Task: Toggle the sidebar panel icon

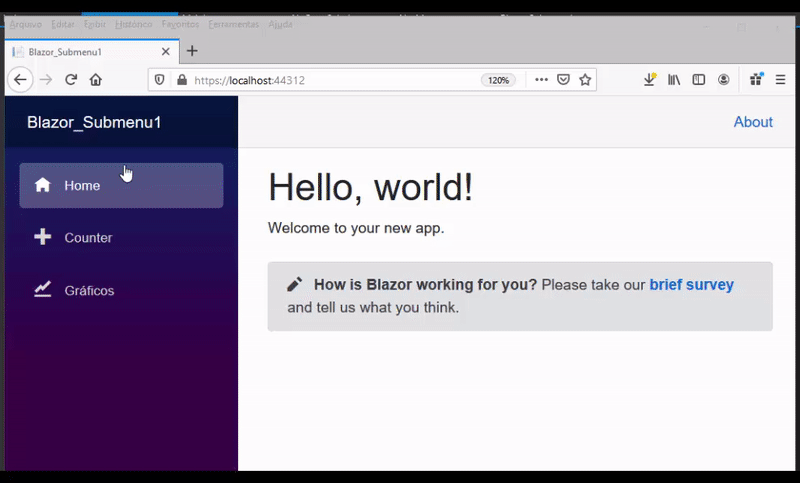Action: pyautogui.click(x=698, y=80)
